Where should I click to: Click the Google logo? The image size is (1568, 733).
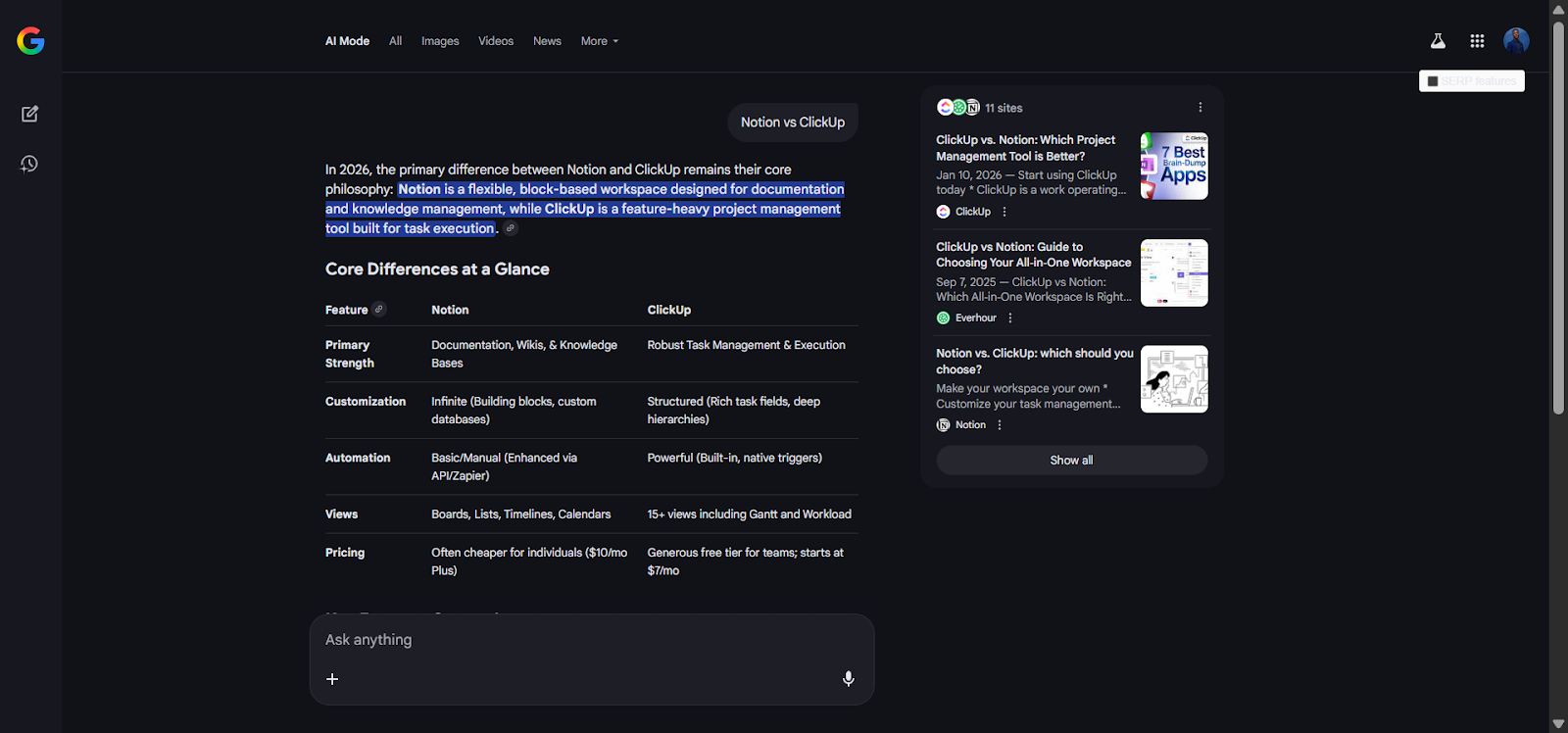point(30,40)
